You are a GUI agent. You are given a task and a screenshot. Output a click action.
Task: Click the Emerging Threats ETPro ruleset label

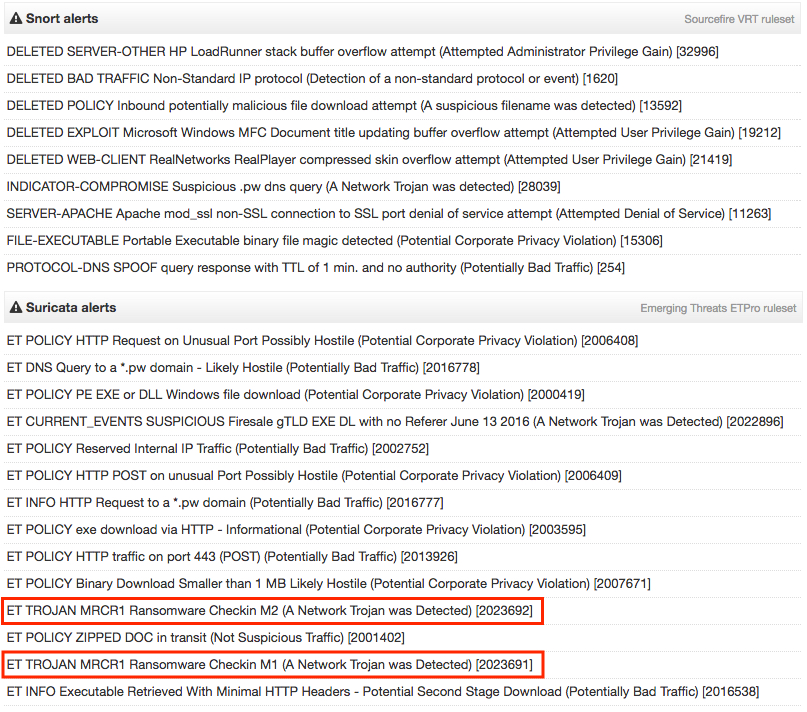click(718, 308)
